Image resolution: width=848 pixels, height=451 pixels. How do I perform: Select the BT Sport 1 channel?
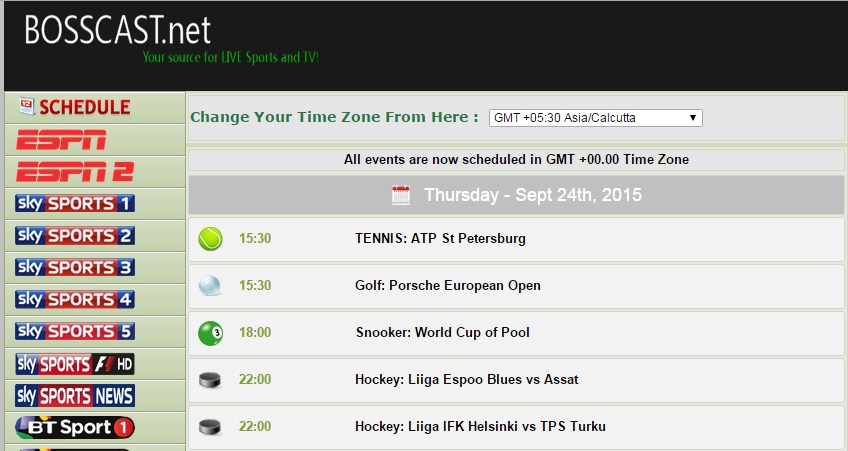(75, 428)
